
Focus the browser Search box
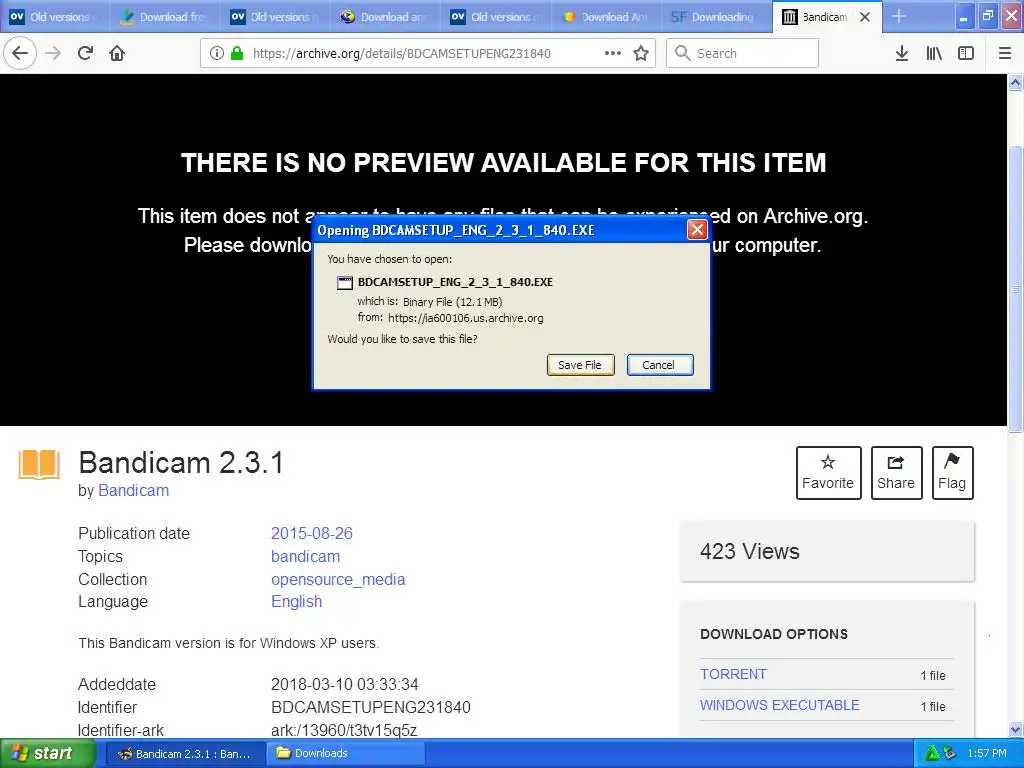[742, 53]
